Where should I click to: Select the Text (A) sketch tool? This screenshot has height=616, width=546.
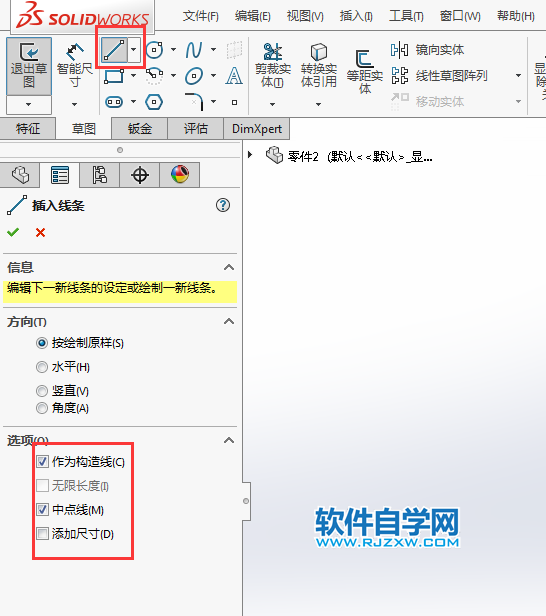[x=234, y=76]
